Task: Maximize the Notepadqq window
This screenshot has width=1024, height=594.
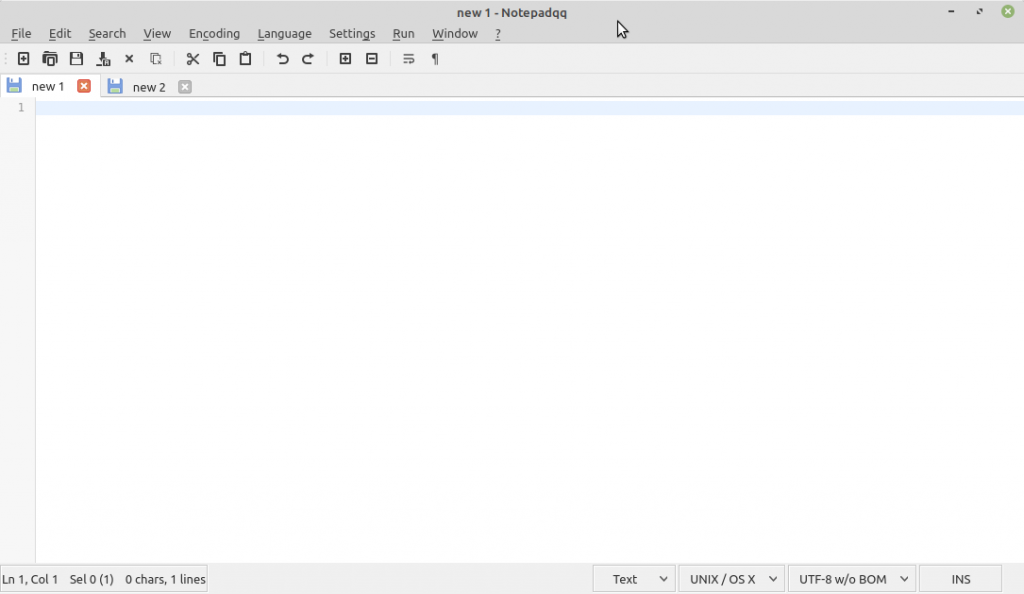Action: 980,11
